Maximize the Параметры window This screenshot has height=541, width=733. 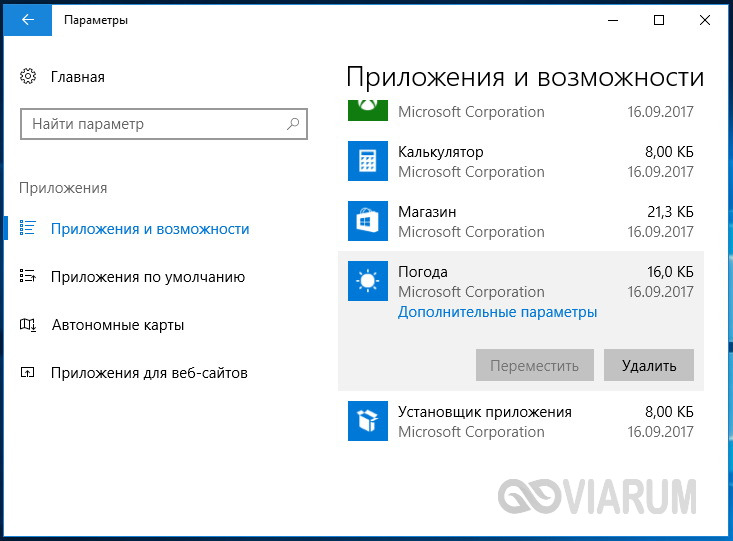click(659, 20)
